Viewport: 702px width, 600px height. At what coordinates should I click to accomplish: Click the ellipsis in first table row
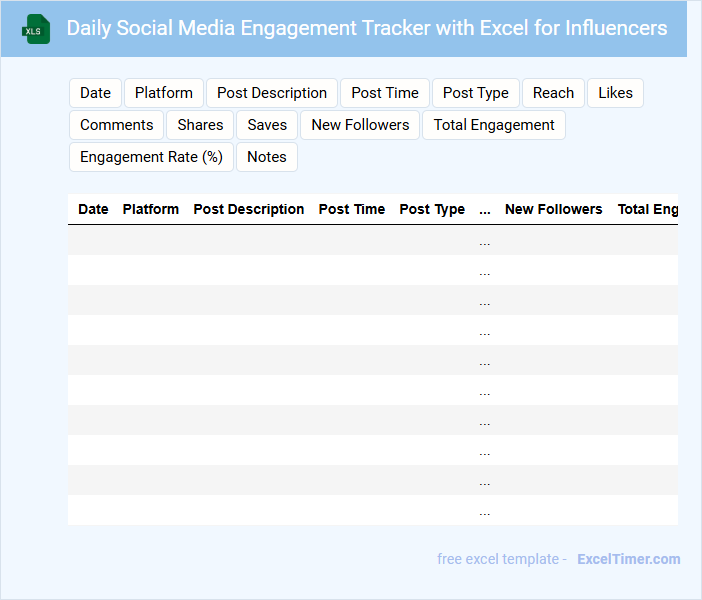(x=485, y=241)
